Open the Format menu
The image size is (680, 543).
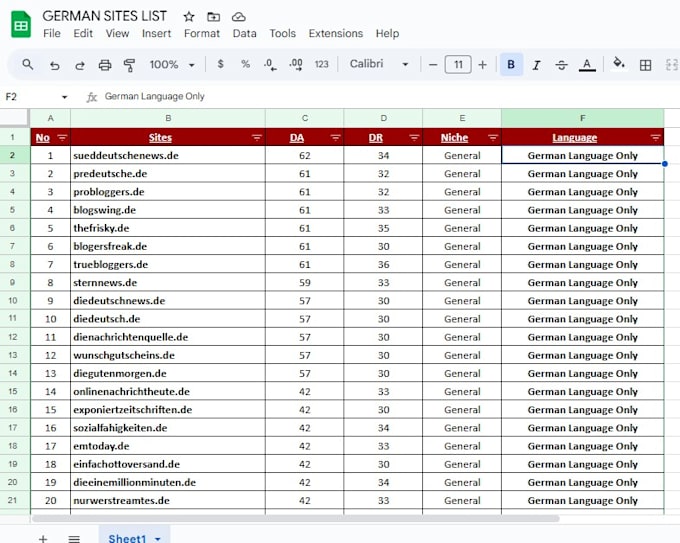(202, 33)
